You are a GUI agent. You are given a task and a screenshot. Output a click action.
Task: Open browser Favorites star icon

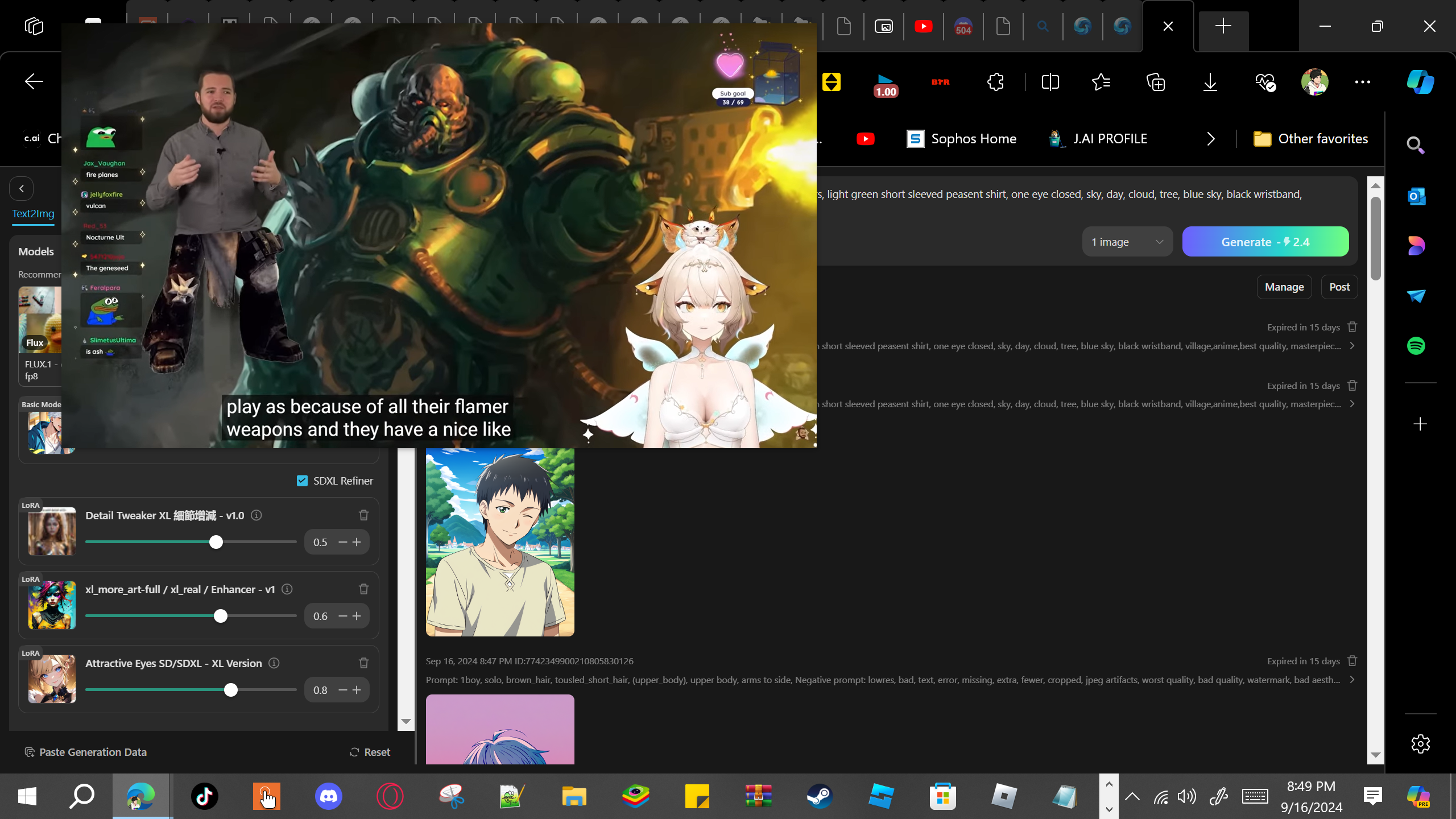(x=1102, y=82)
